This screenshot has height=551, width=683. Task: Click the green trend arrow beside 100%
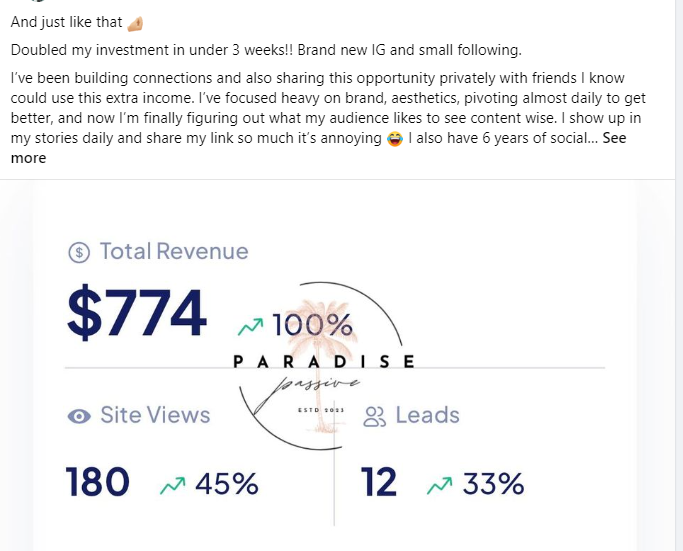tap(251, 326)
